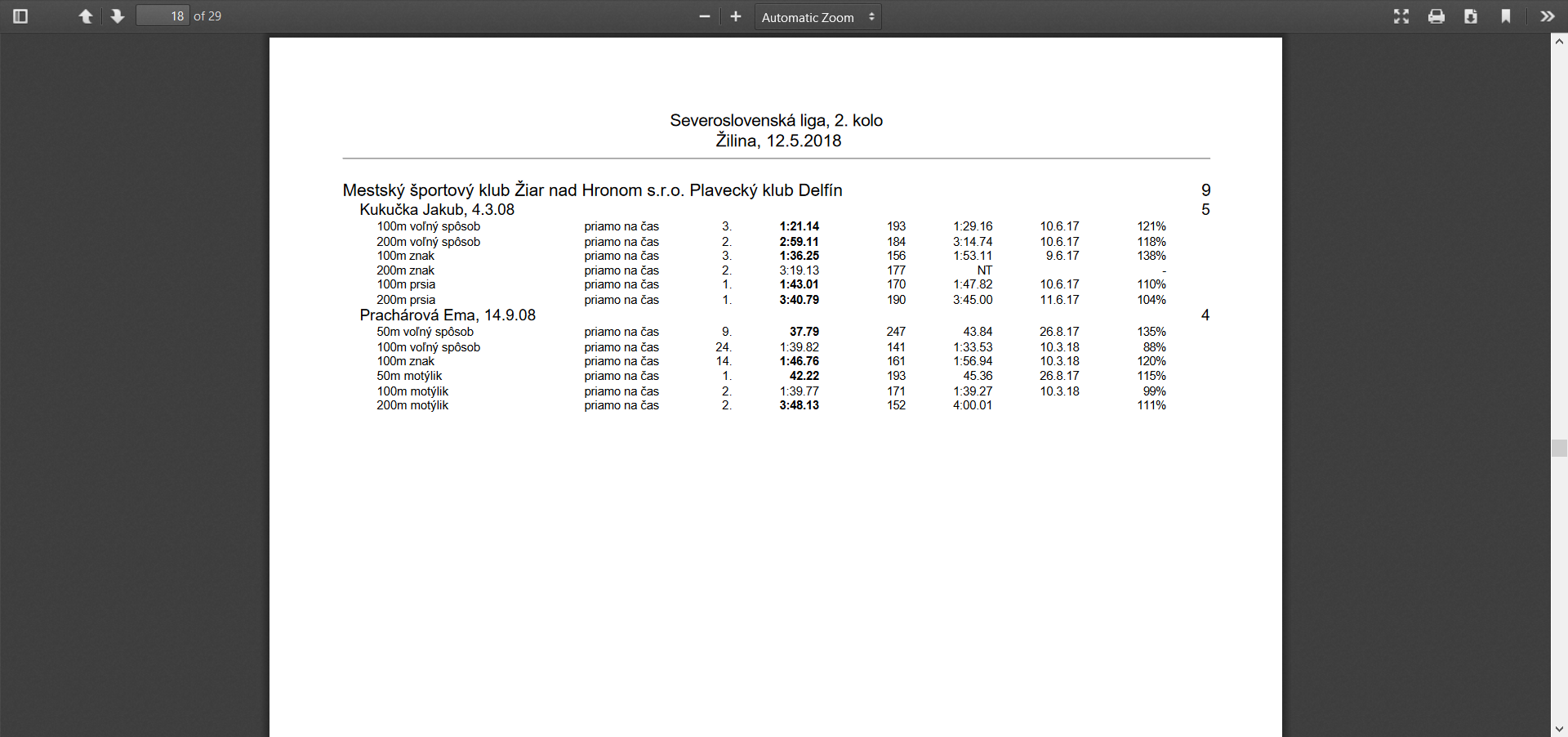Print the document
The height and width of the screenshot is (737, 1568).
click(x=1437, y=16)
